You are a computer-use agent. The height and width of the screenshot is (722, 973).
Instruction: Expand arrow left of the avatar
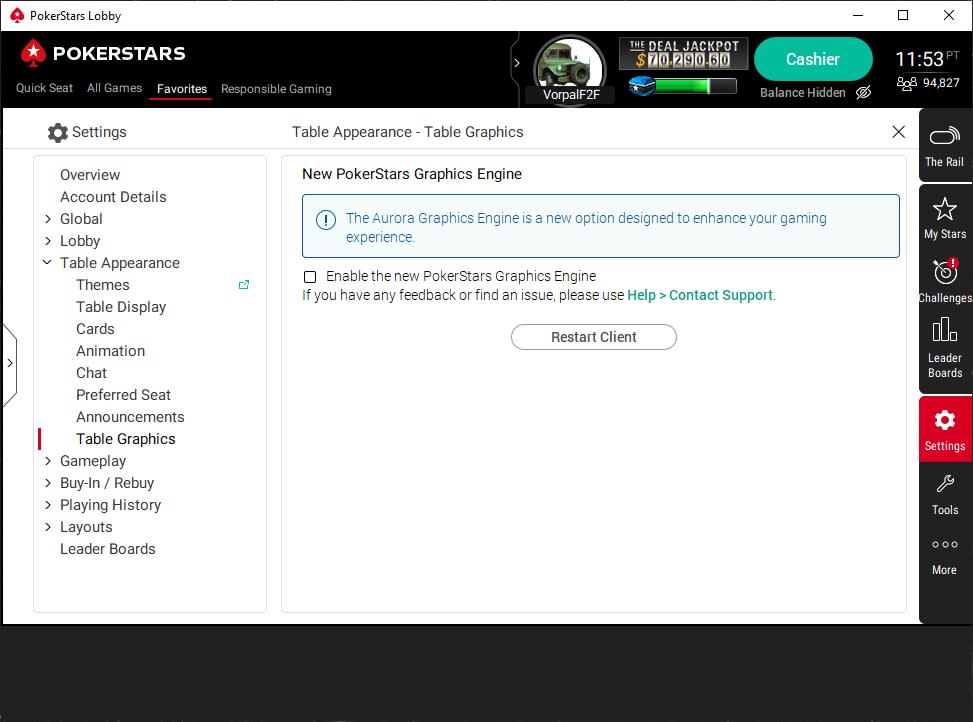516,63
